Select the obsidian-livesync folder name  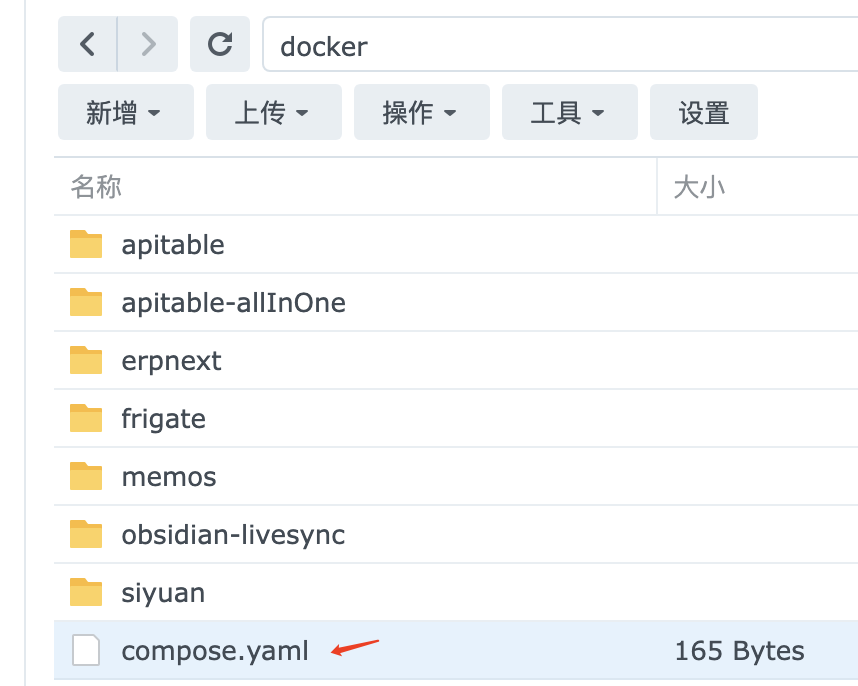(233, 535)
